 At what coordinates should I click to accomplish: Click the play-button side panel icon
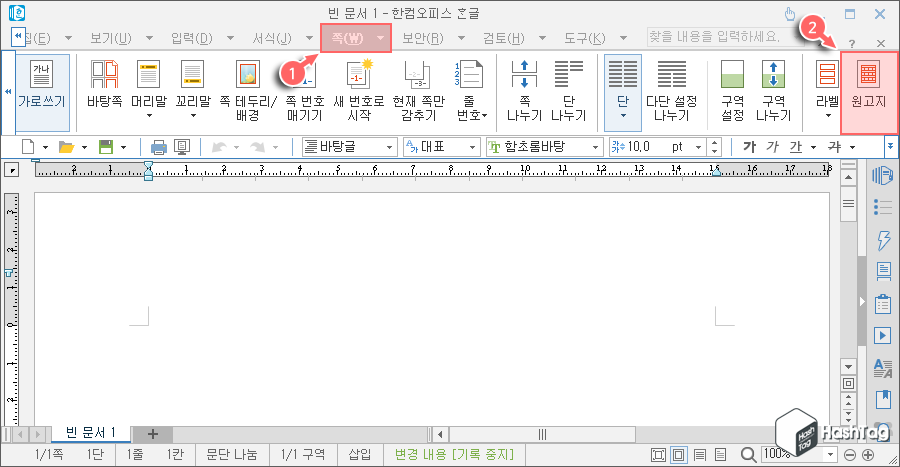(x=882, y=335)
